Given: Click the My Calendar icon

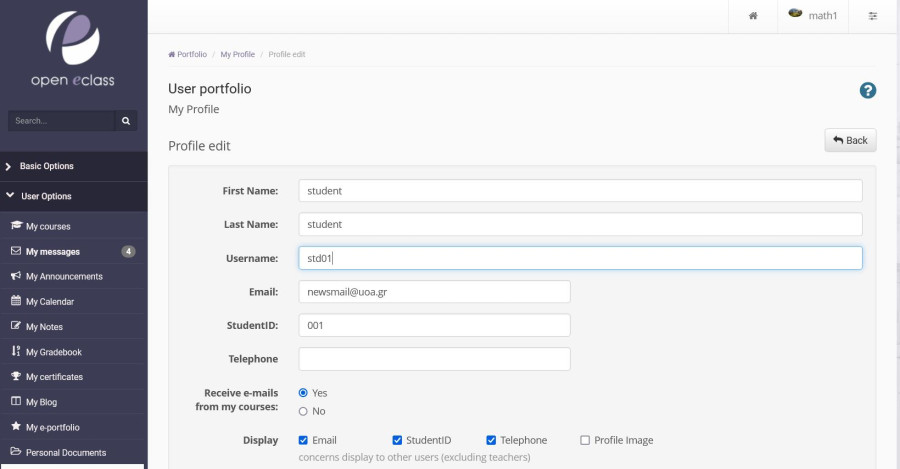Looking at the screenshot, I should (x=16, y=301).
